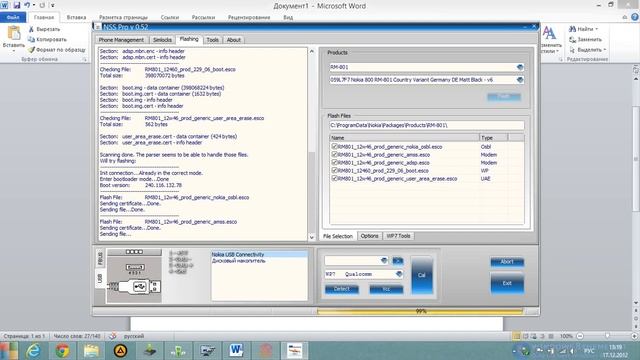Click the AIMP orange triangle taskbar icon
This screenshot has height=360, width=640.
120,351
